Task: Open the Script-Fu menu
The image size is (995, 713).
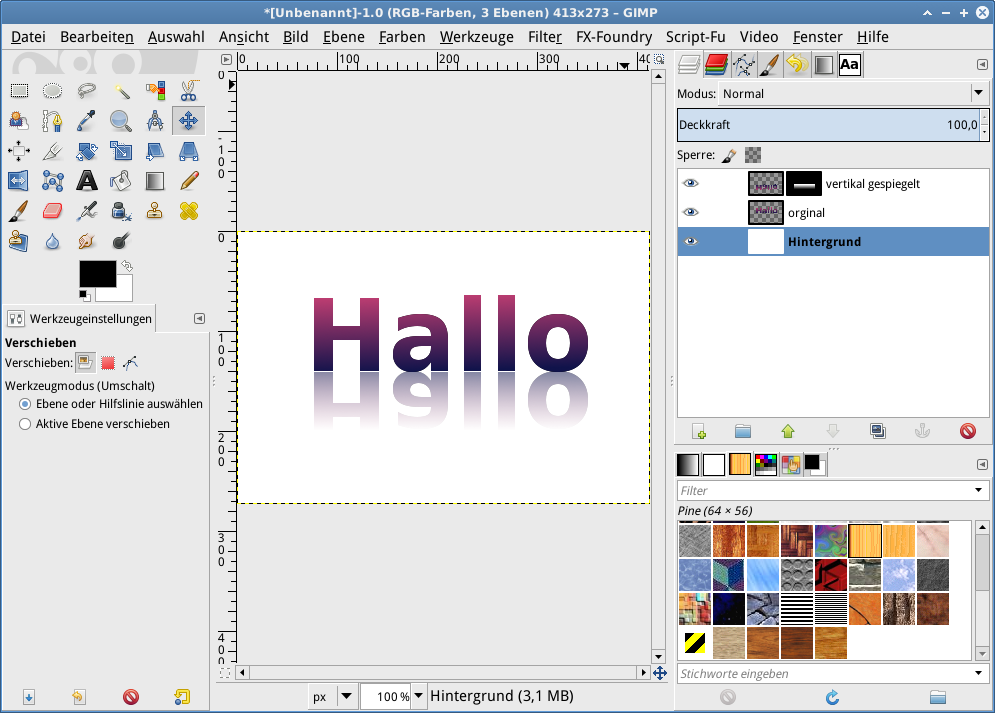Action: (x=695, y=37)
